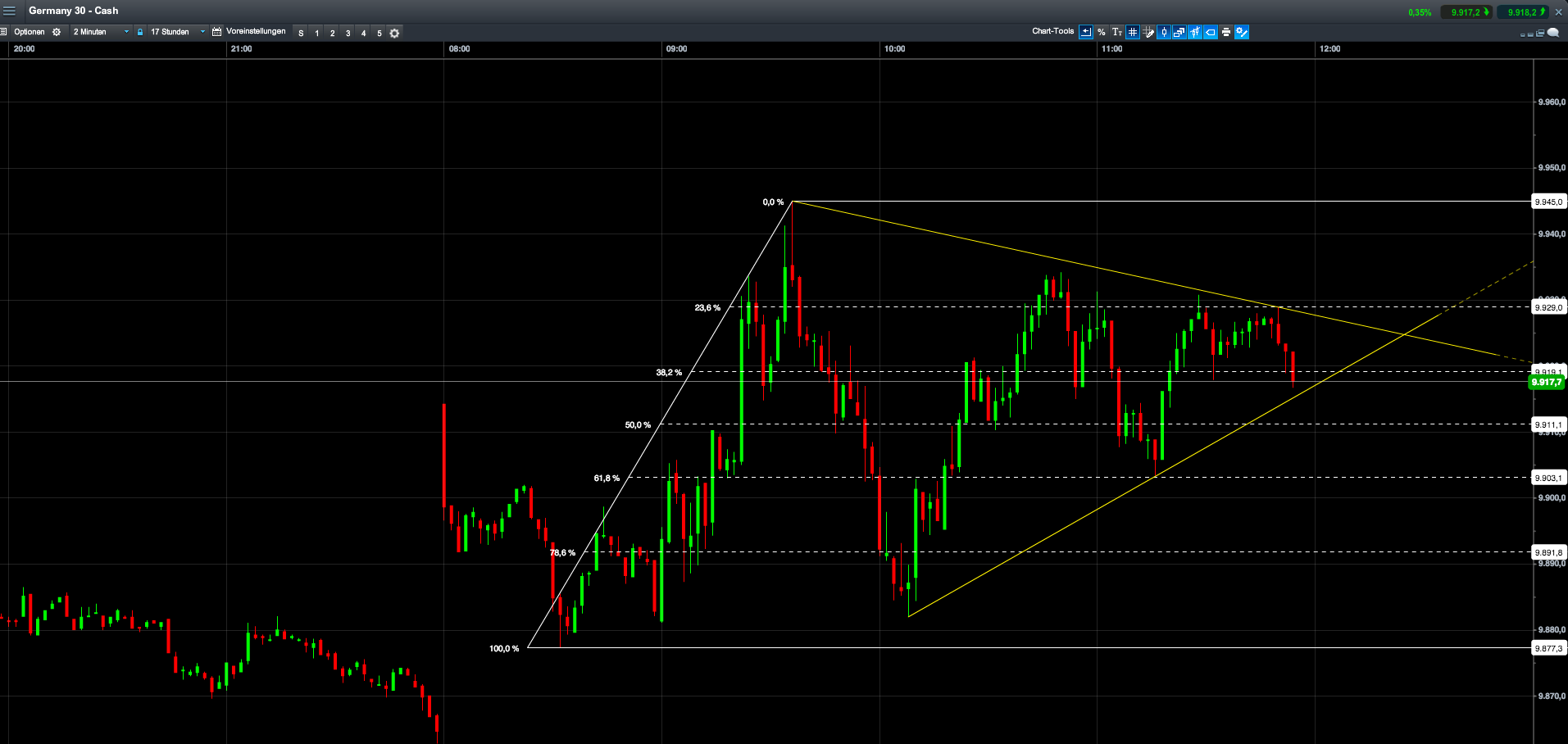
Task: Open chart settings via the gear-pencil icon
Action: 1241,32
